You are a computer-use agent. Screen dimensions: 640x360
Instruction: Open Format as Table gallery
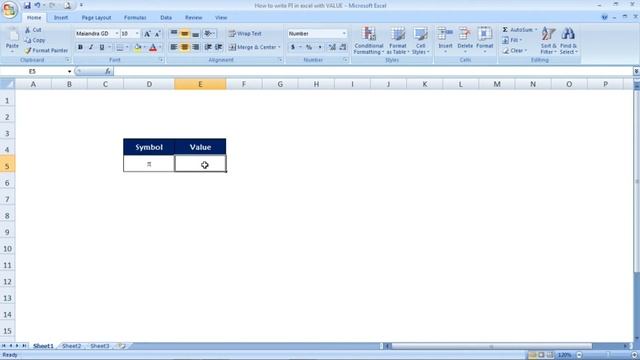(x=398, y=40)
